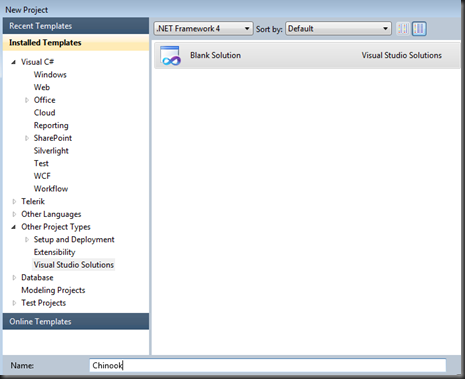This screenshot has width=465, height=379.
Task: Select the Setup and Deployment item
Action: coord(74,239)
